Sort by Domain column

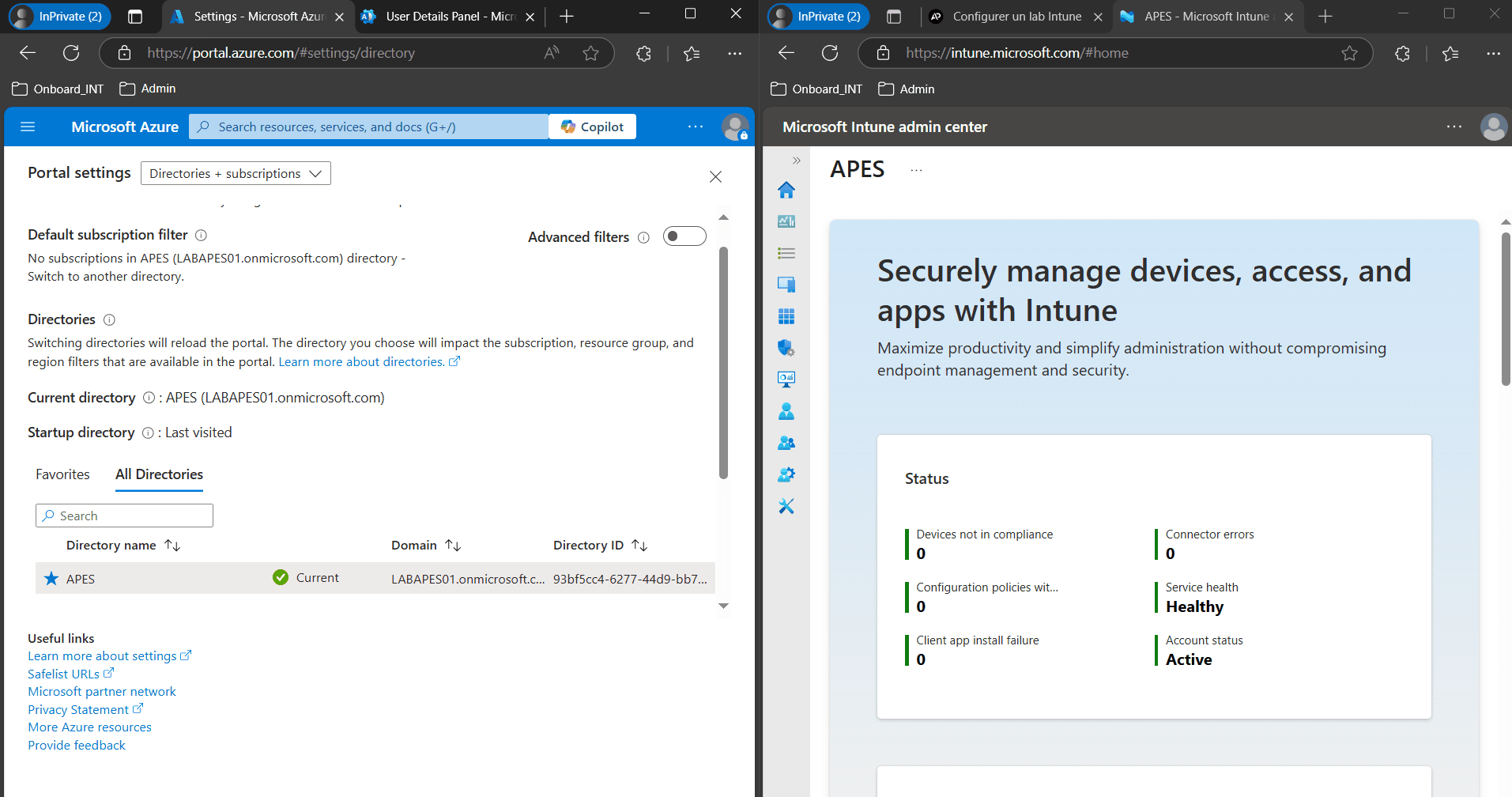(x=426, y=545)
